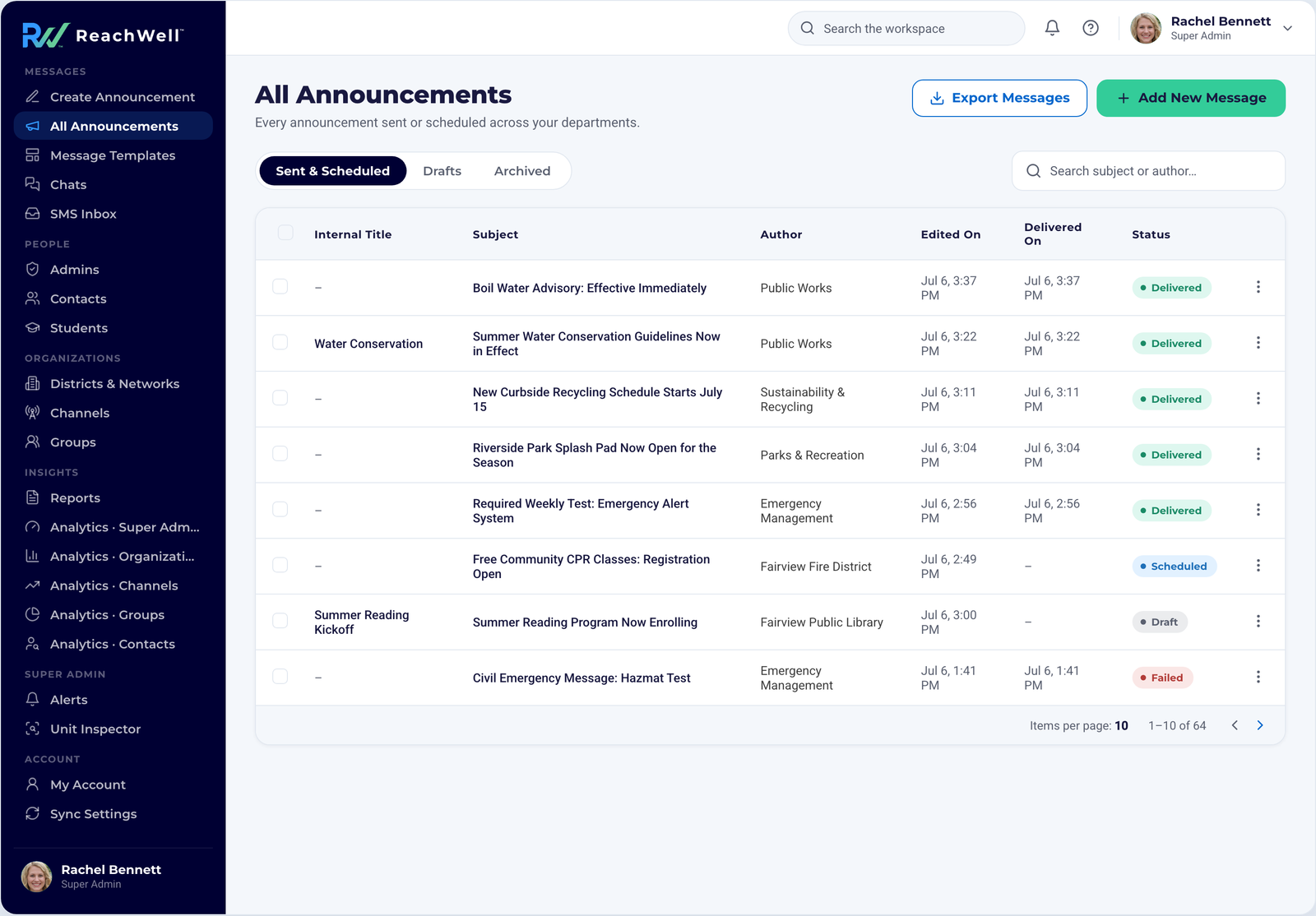Change items per page value 10
Image resolution: width=1316 pixels, height=916 pixels.
pyautogui.click(x=1122, y=725)
